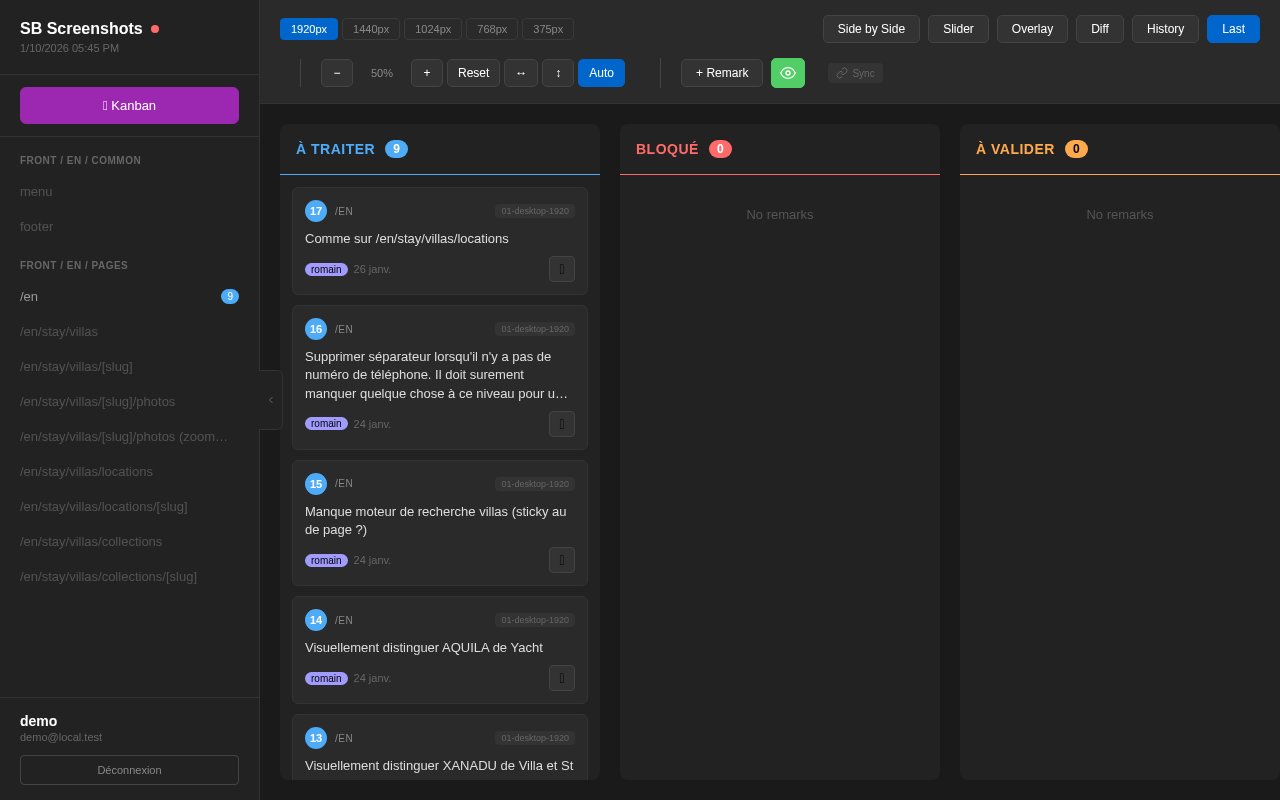The width and height of the screenshot is (1280, 800).
Task: Enable Auto zoom fit
Action: tap(601, 73)
